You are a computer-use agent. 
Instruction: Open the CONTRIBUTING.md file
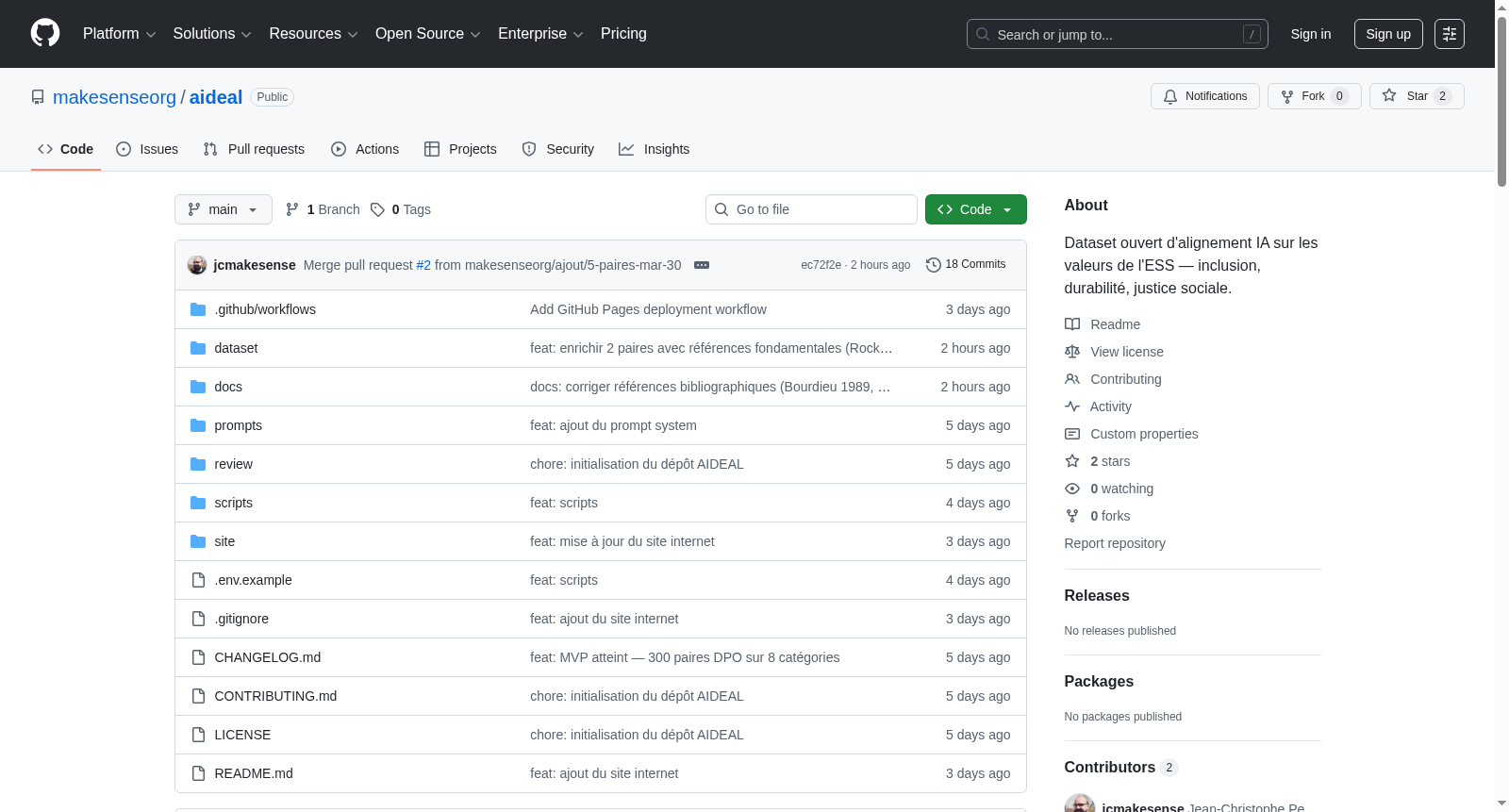pos(275,696)
